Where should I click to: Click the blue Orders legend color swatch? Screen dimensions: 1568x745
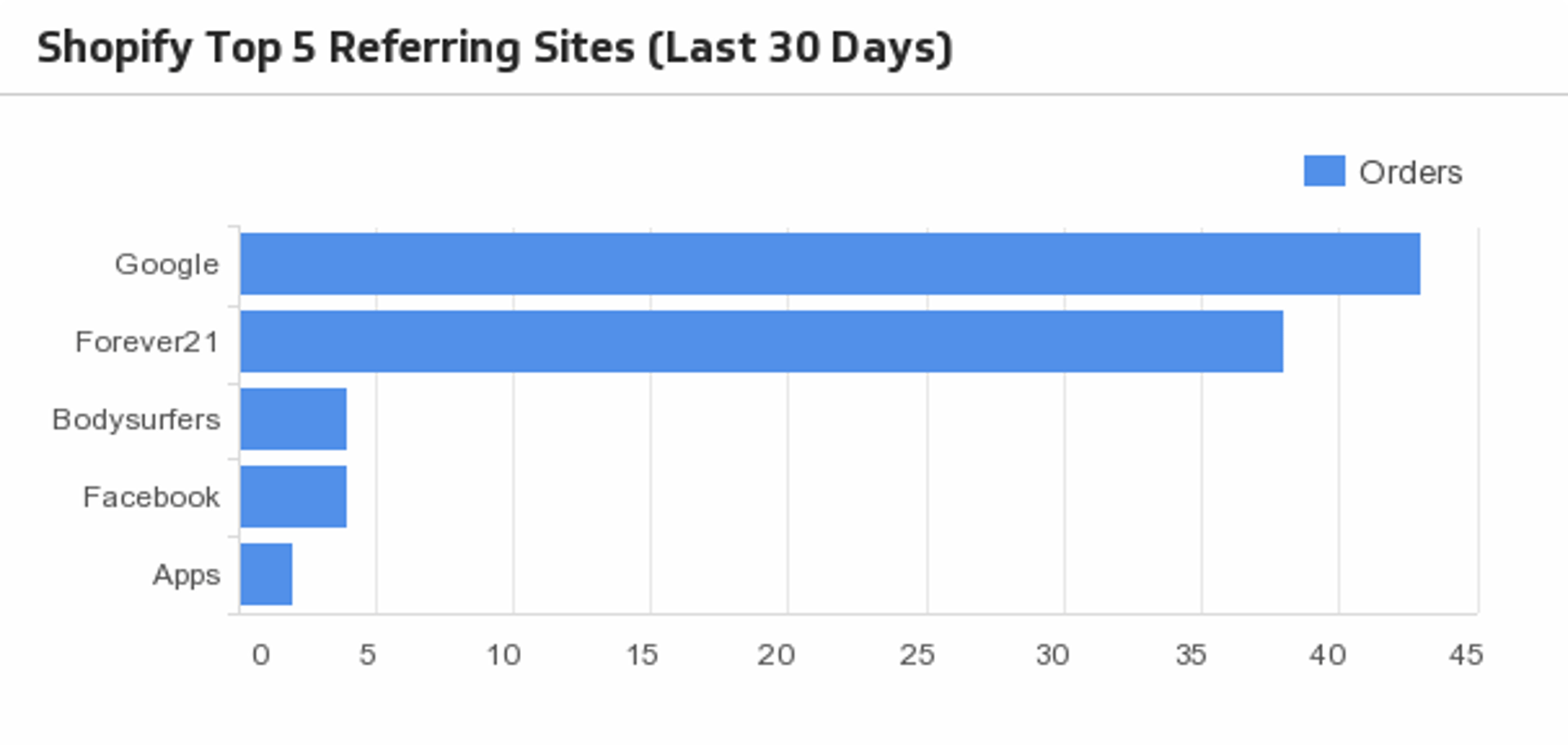tap(1324, 172)
